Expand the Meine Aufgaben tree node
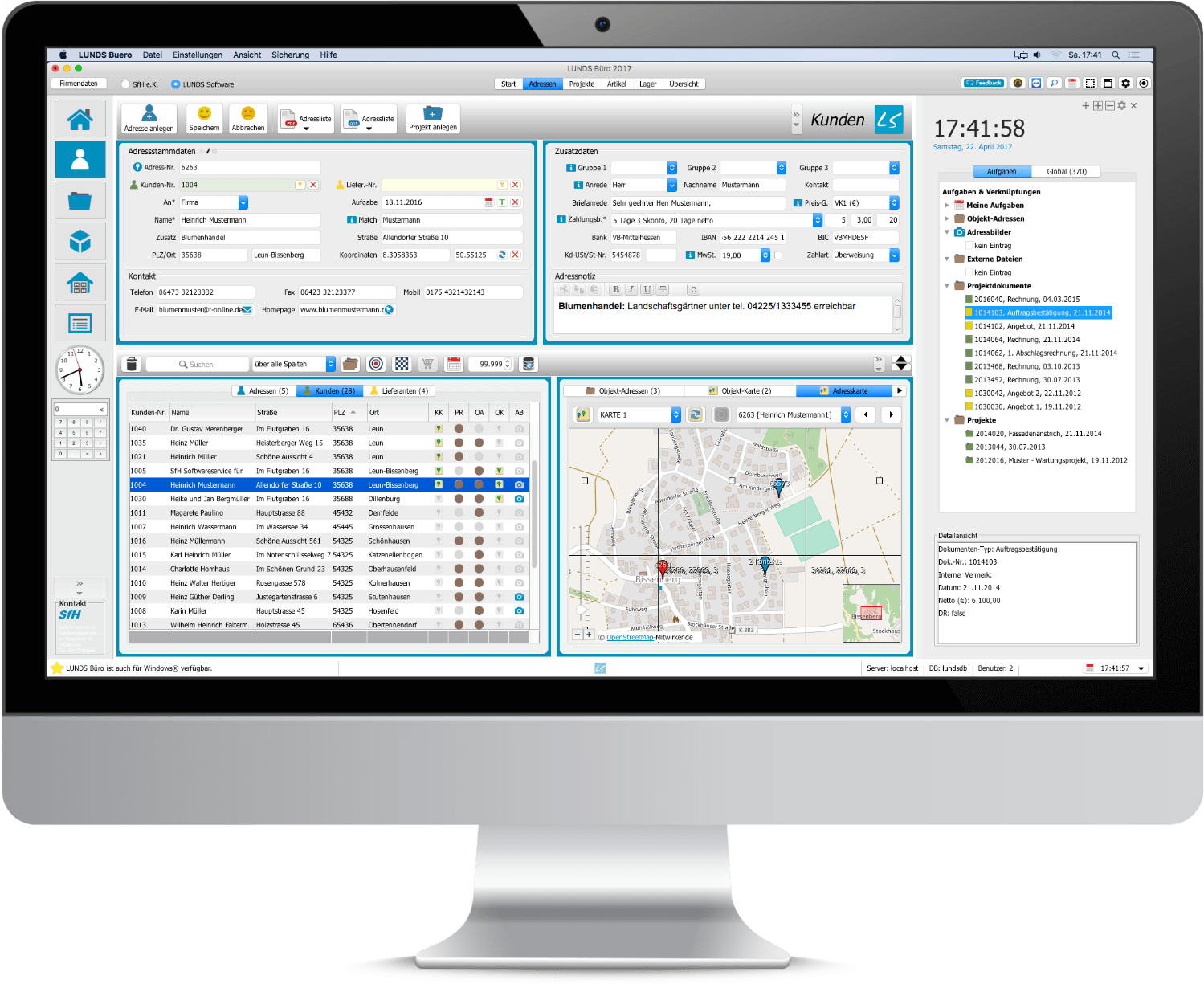The height and width of the screenshot is (984, 1204). pos(947,206)
